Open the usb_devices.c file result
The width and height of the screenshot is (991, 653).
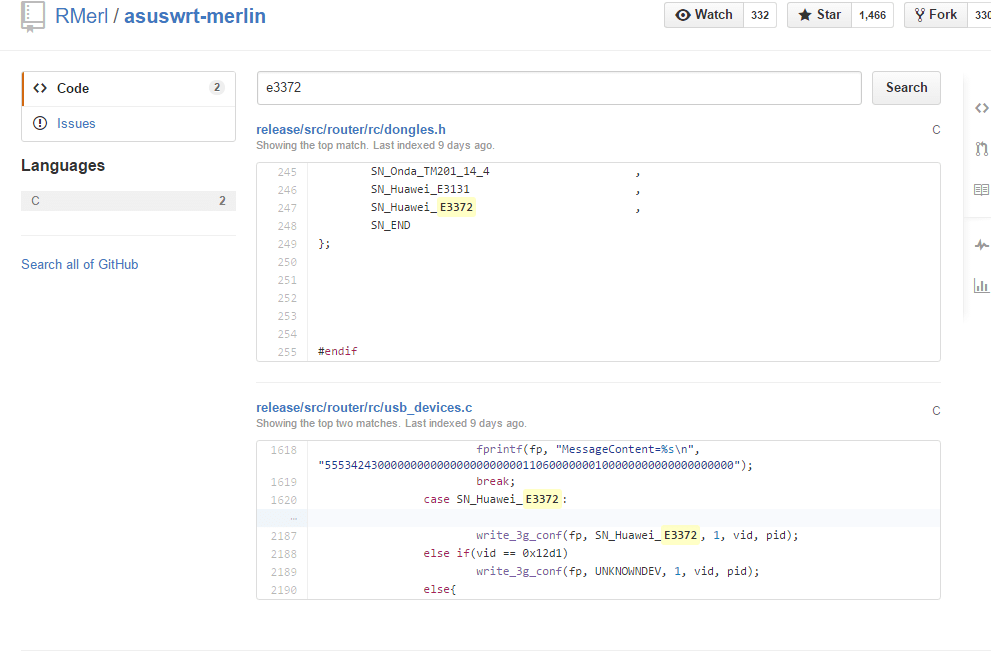click(x=364, y=408)
